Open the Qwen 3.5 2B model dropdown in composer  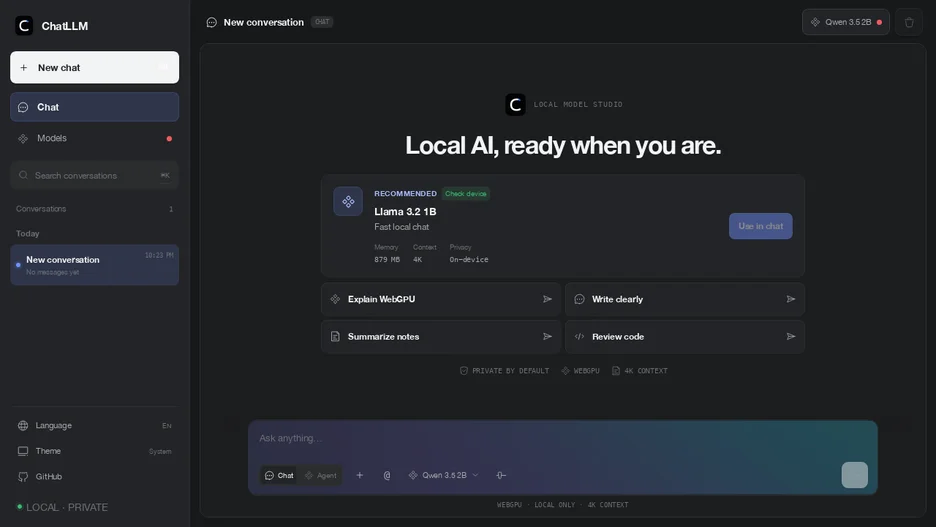click(444, 476)
